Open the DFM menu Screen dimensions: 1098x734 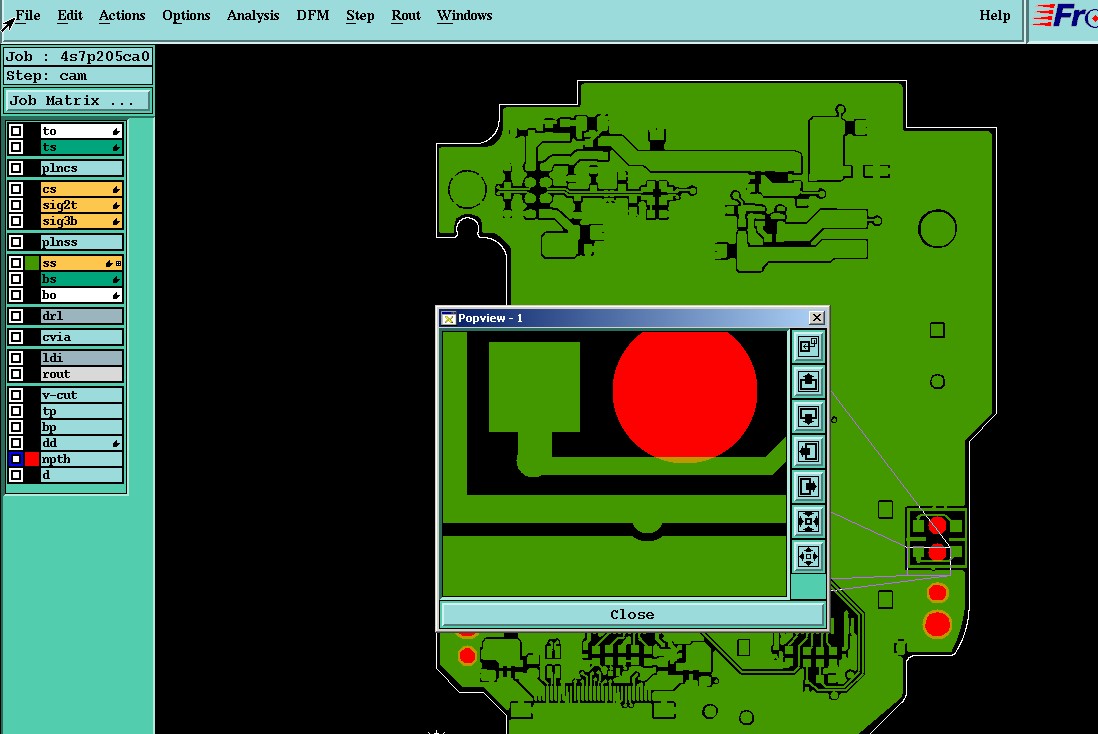[x=312, y=15]
